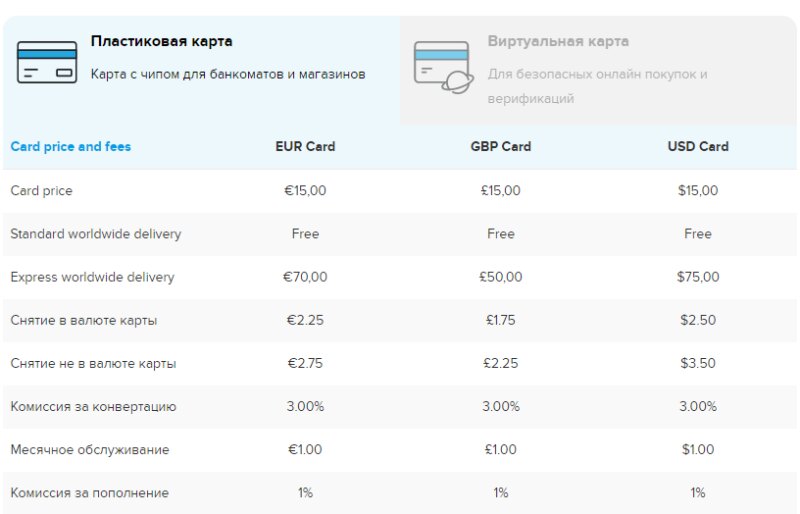This screenshot has height=514, width=800.
Task: Select the USD Card column header
Action: click(697, 147)
